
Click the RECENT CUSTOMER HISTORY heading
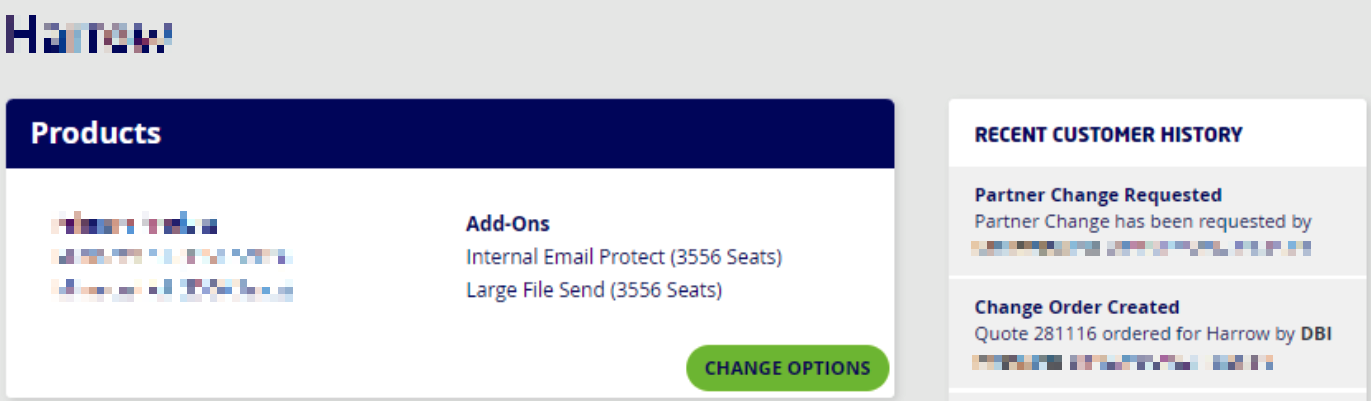click(x=1108, y=134)
